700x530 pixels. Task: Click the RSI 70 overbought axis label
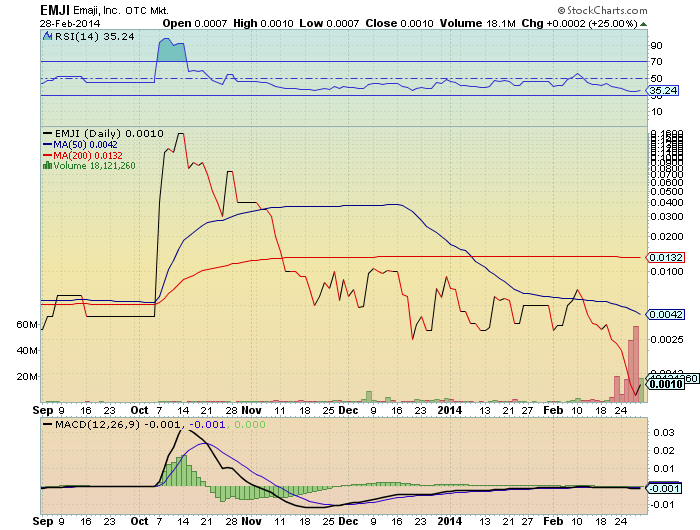coord(656,62)
